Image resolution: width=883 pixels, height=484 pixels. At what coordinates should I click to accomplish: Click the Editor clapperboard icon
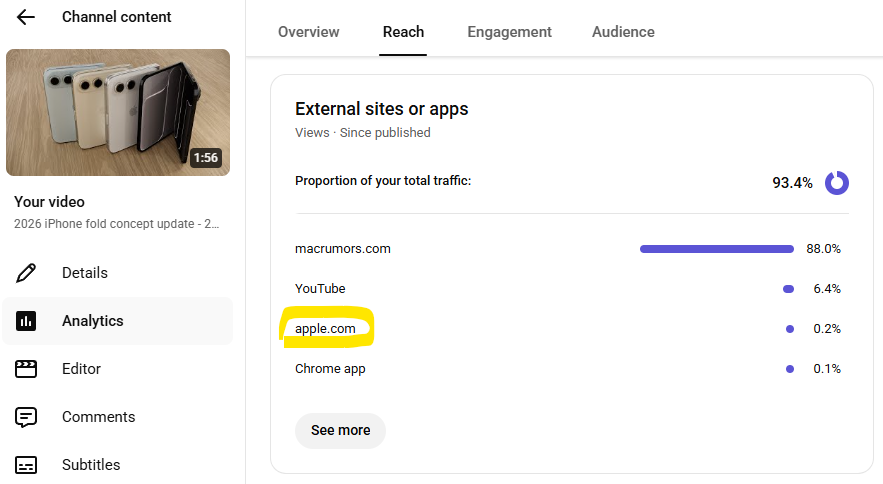27,369
